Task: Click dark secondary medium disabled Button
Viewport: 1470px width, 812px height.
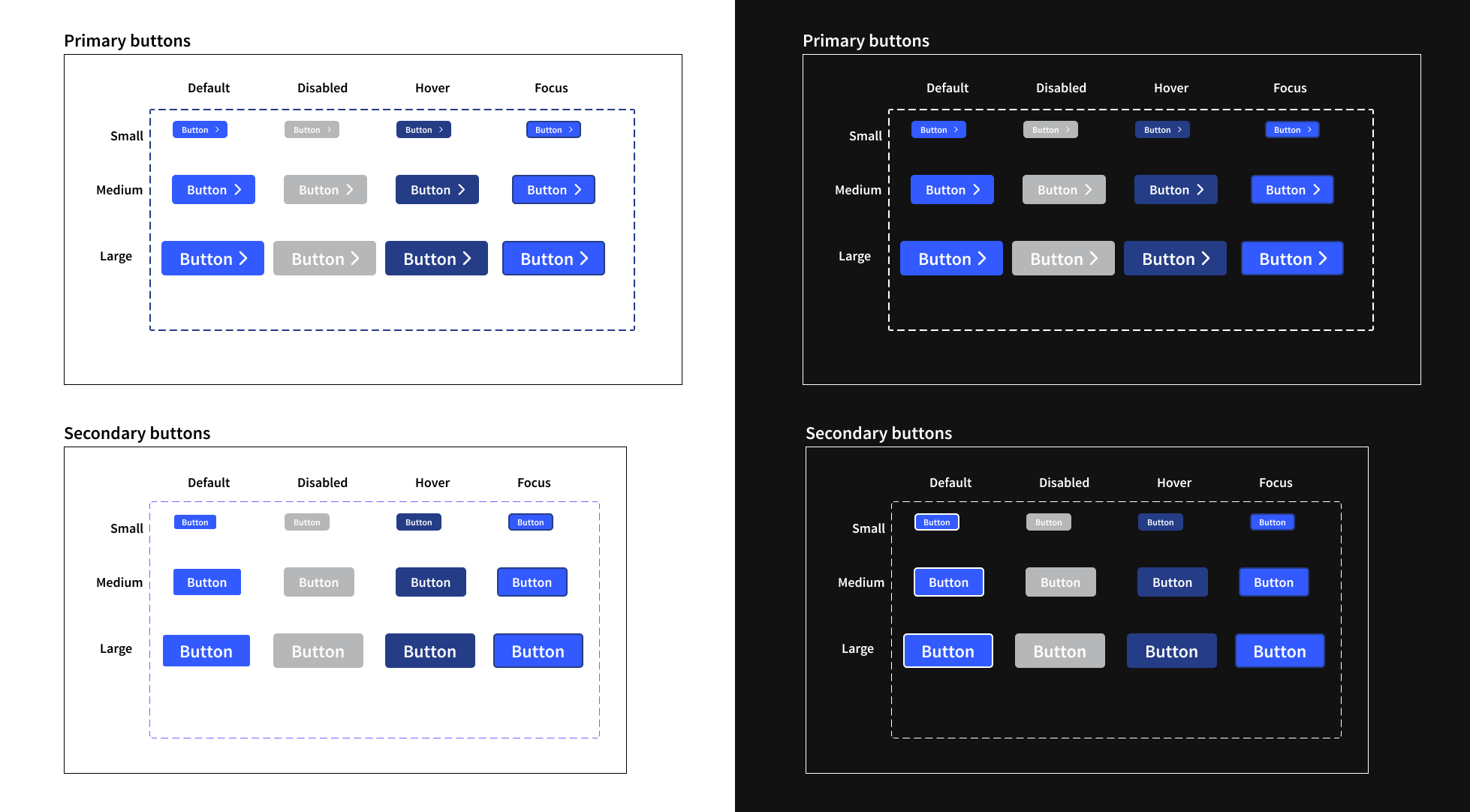Action: 1060,582
